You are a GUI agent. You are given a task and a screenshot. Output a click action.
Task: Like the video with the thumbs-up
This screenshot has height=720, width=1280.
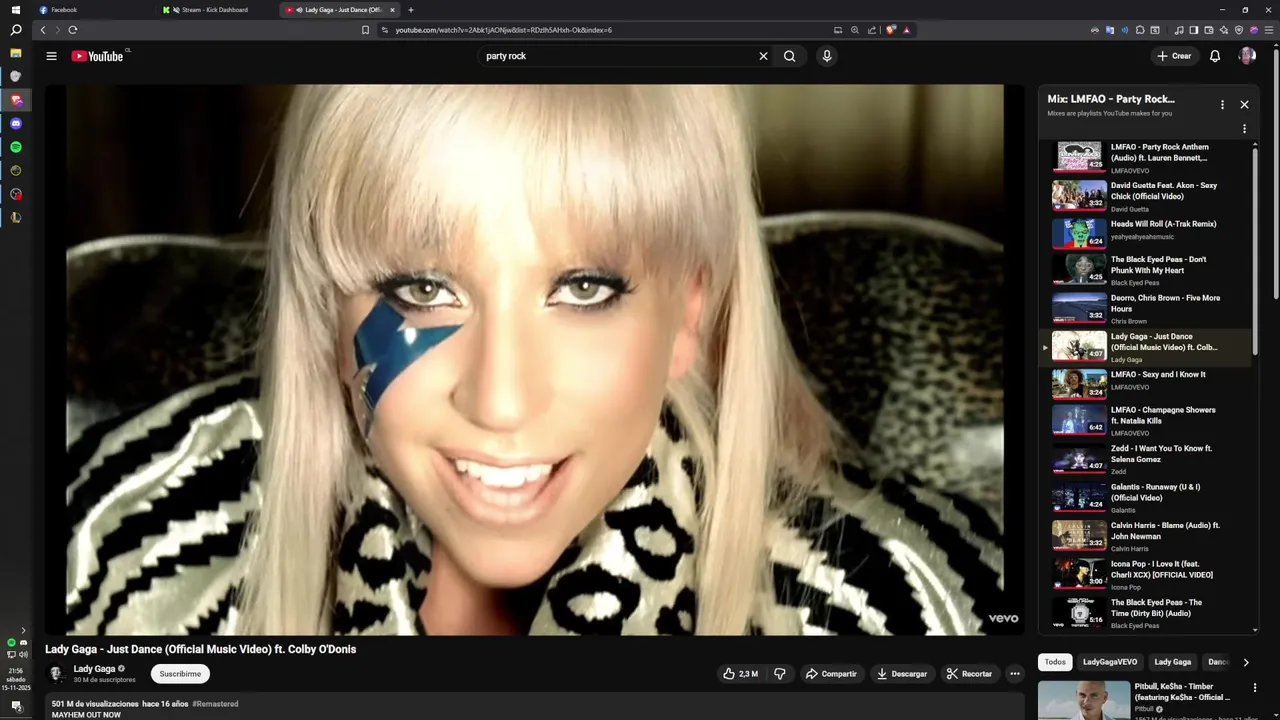740,674
